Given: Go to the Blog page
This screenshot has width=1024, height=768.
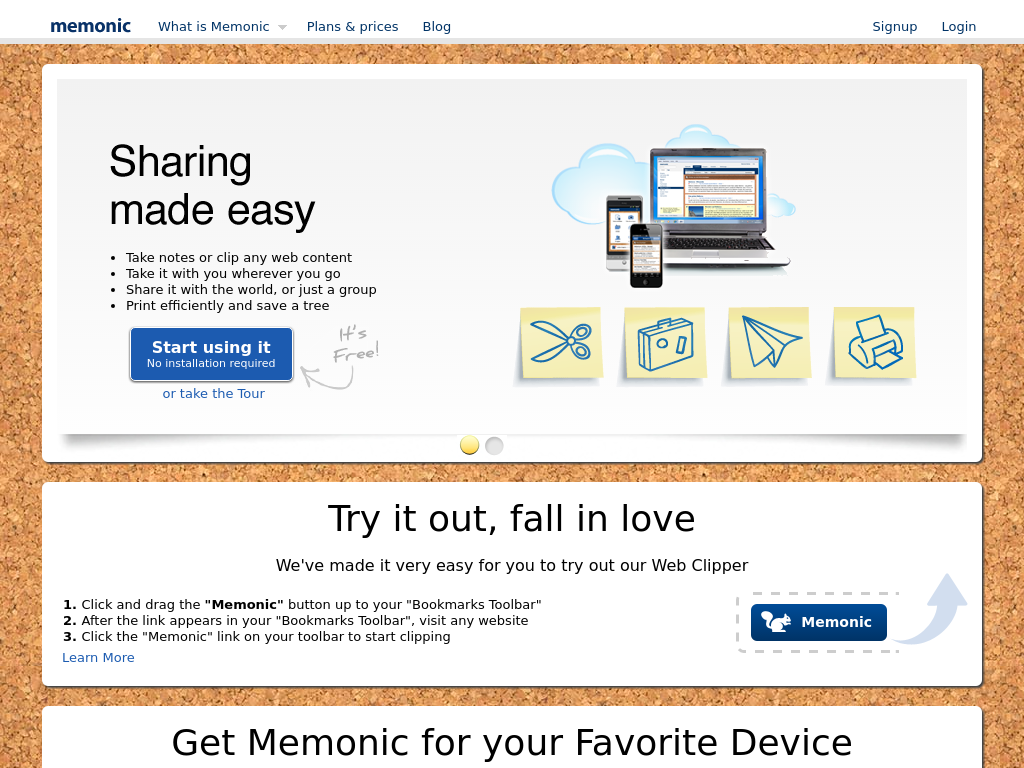Looking at the screenshot, I should click(437, 26).
